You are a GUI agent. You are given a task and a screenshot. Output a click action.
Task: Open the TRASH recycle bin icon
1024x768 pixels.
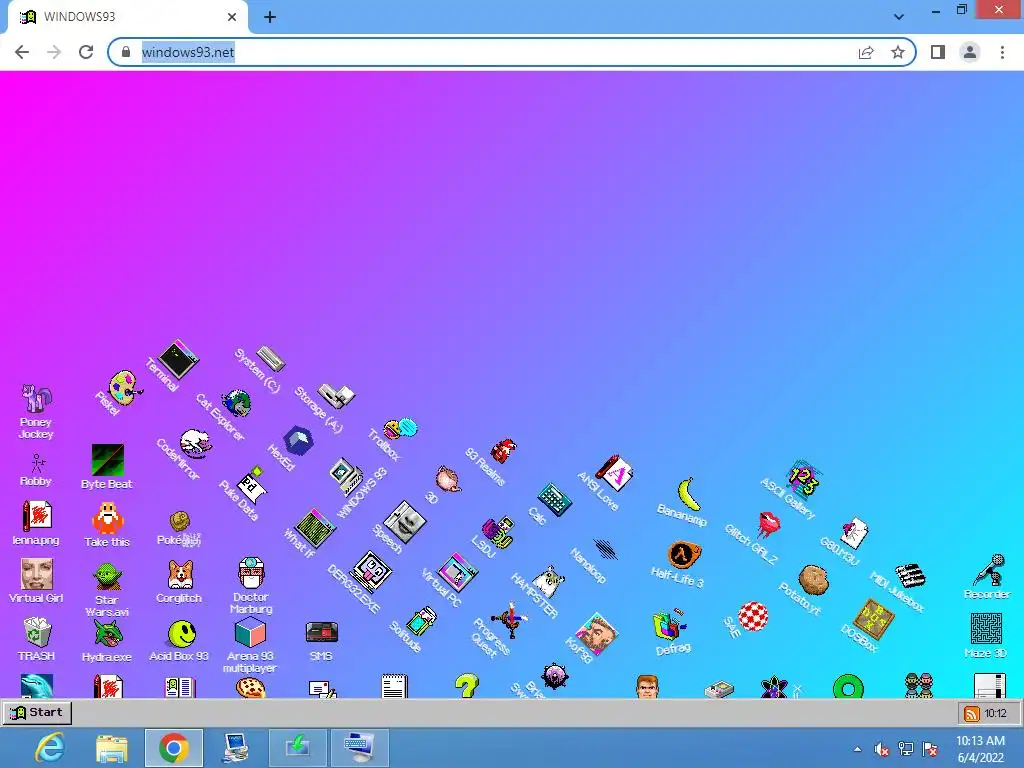(37, 632)
